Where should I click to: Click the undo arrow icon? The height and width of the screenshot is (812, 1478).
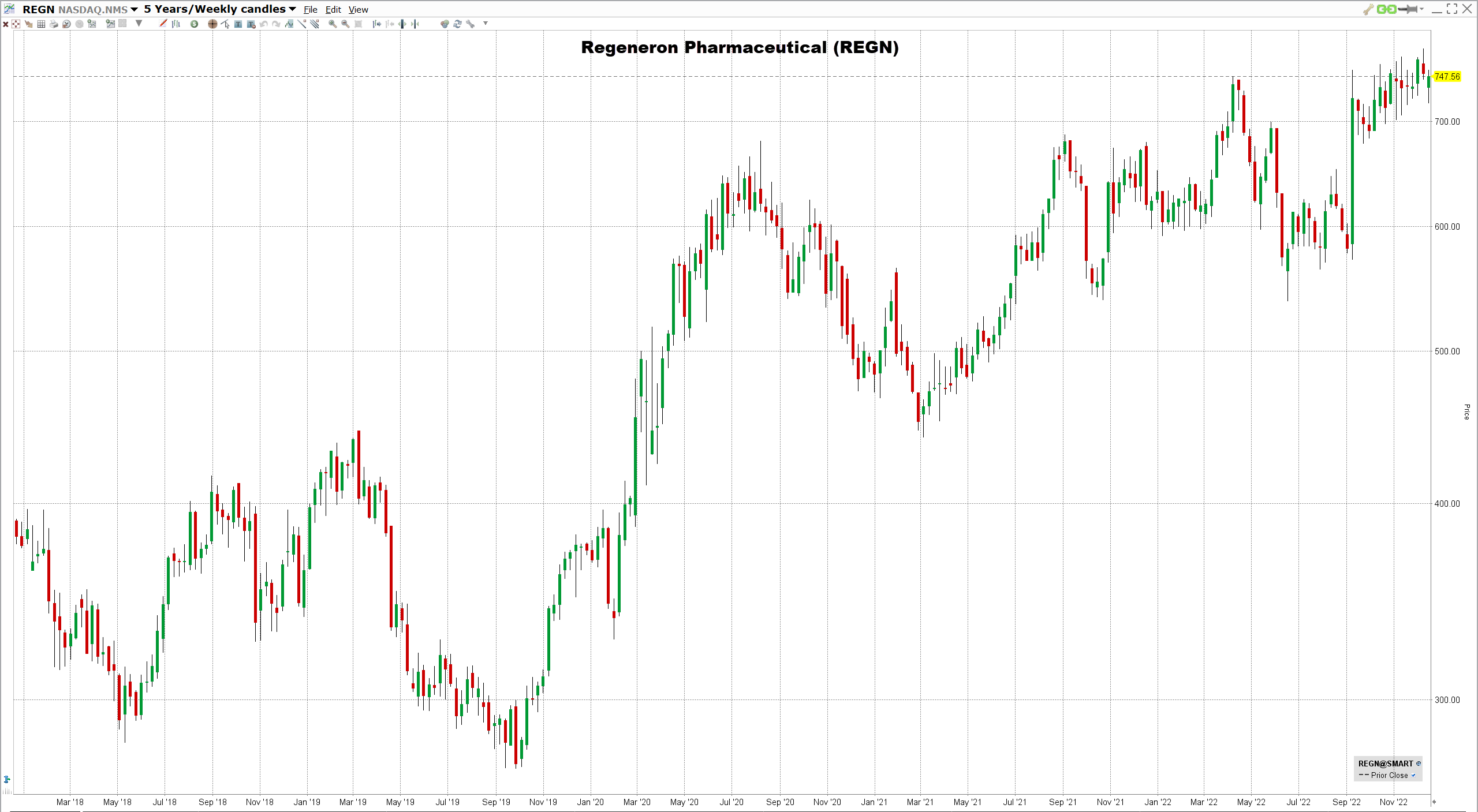(263, 24)
